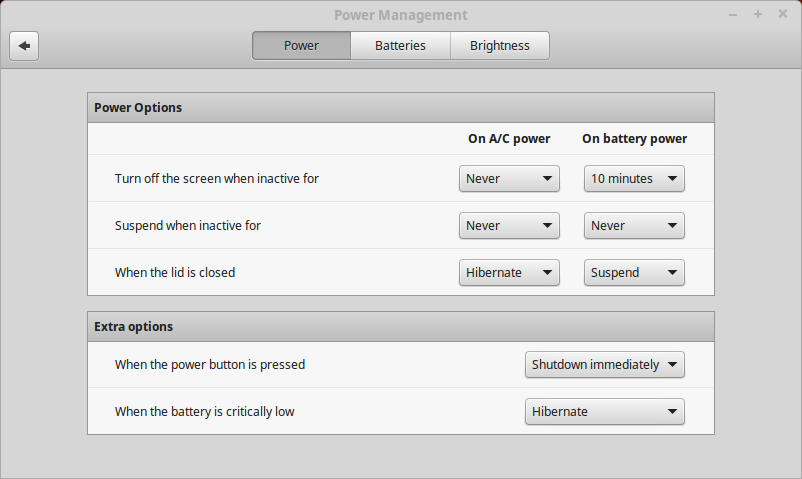Screen dimensions: 802x479
Task: Expand battery power suspend-when-inactive dropdown
Action: pos(634,226)
